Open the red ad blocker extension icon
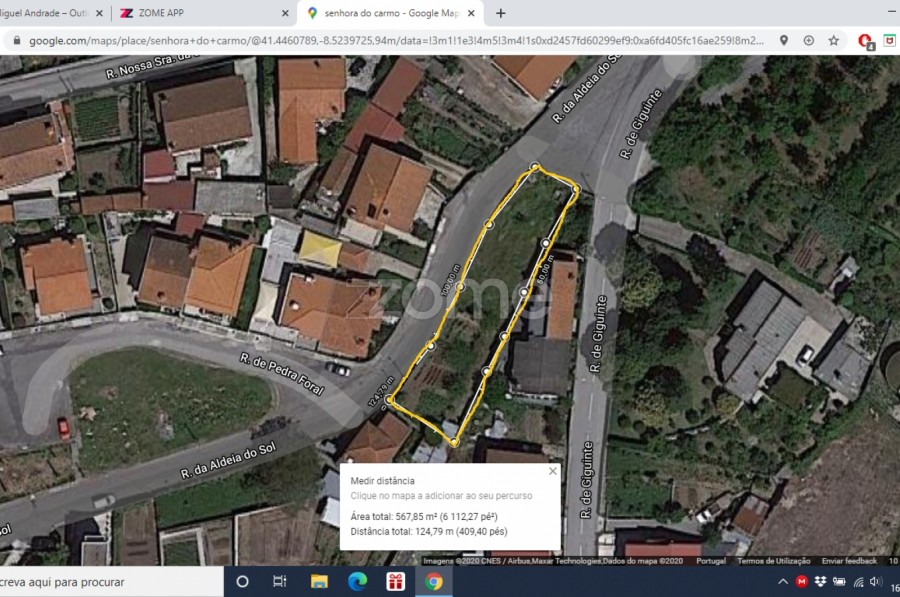The width and height of the screenshot is (900, 597). click(865, 41)
